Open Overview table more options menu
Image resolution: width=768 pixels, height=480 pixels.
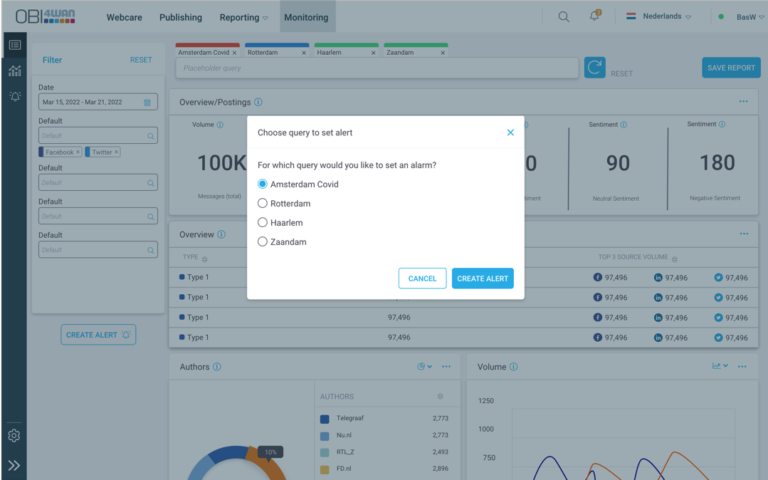click(x=744, y=234)
